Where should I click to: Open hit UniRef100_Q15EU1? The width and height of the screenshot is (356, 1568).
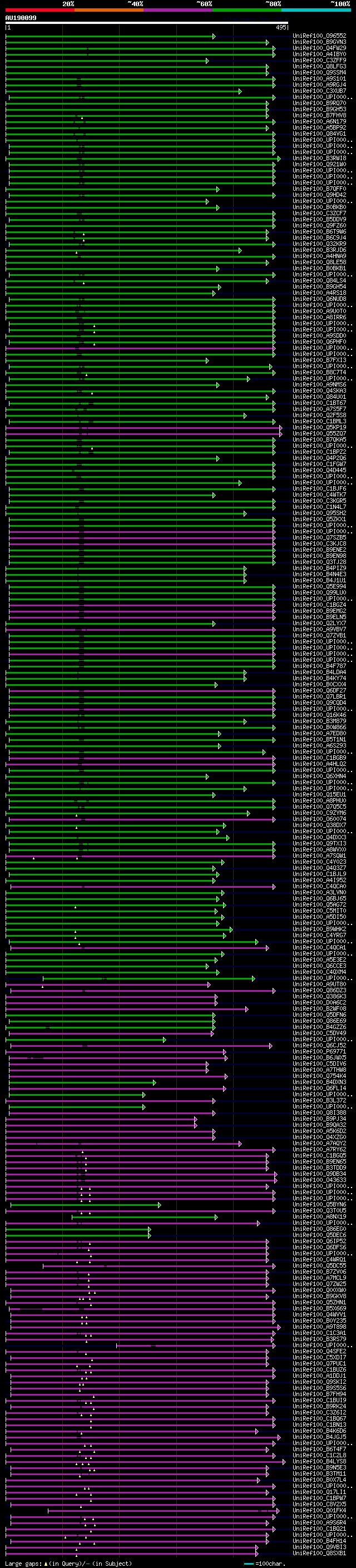pos(319,794)
